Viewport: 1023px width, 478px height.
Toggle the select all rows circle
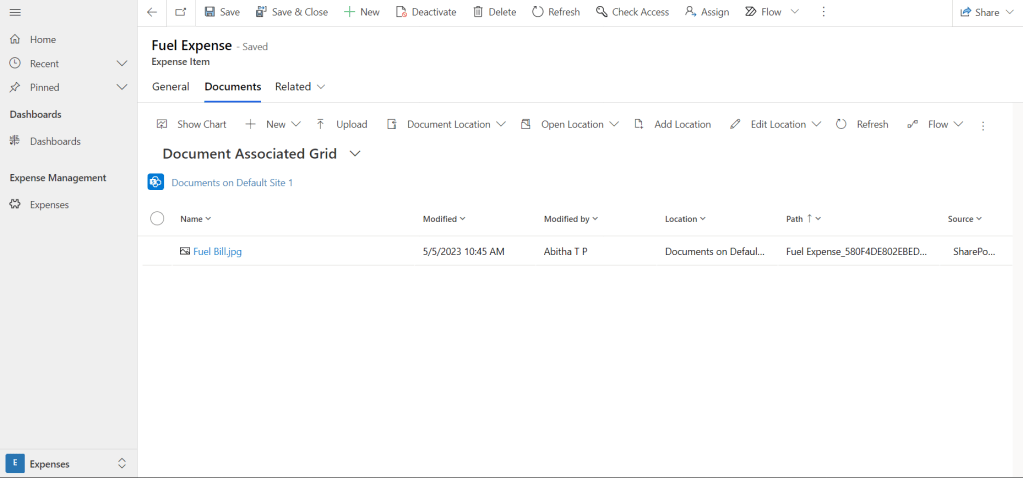tap(157, 218)
